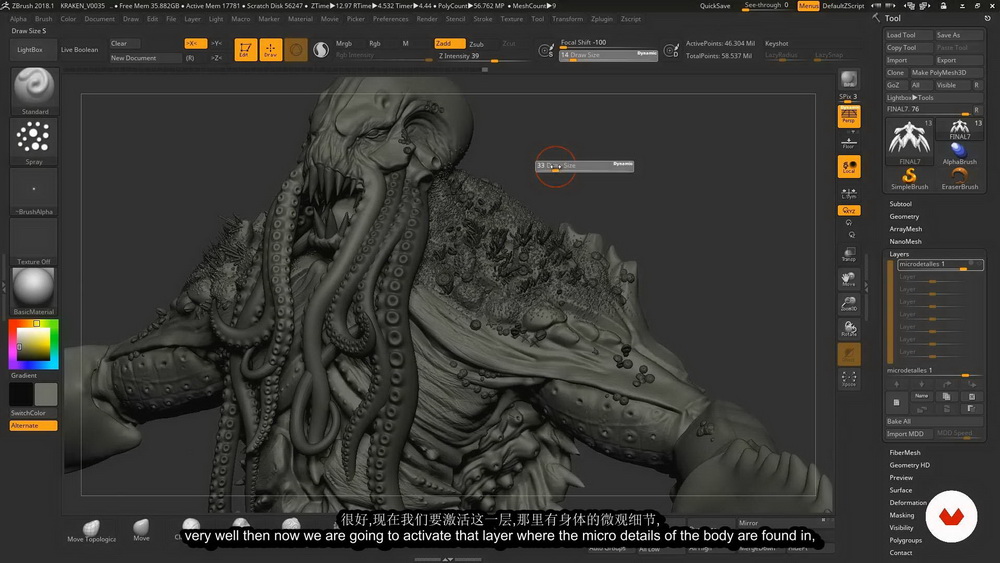Expand the FiberMesh section

coord(904,453)
